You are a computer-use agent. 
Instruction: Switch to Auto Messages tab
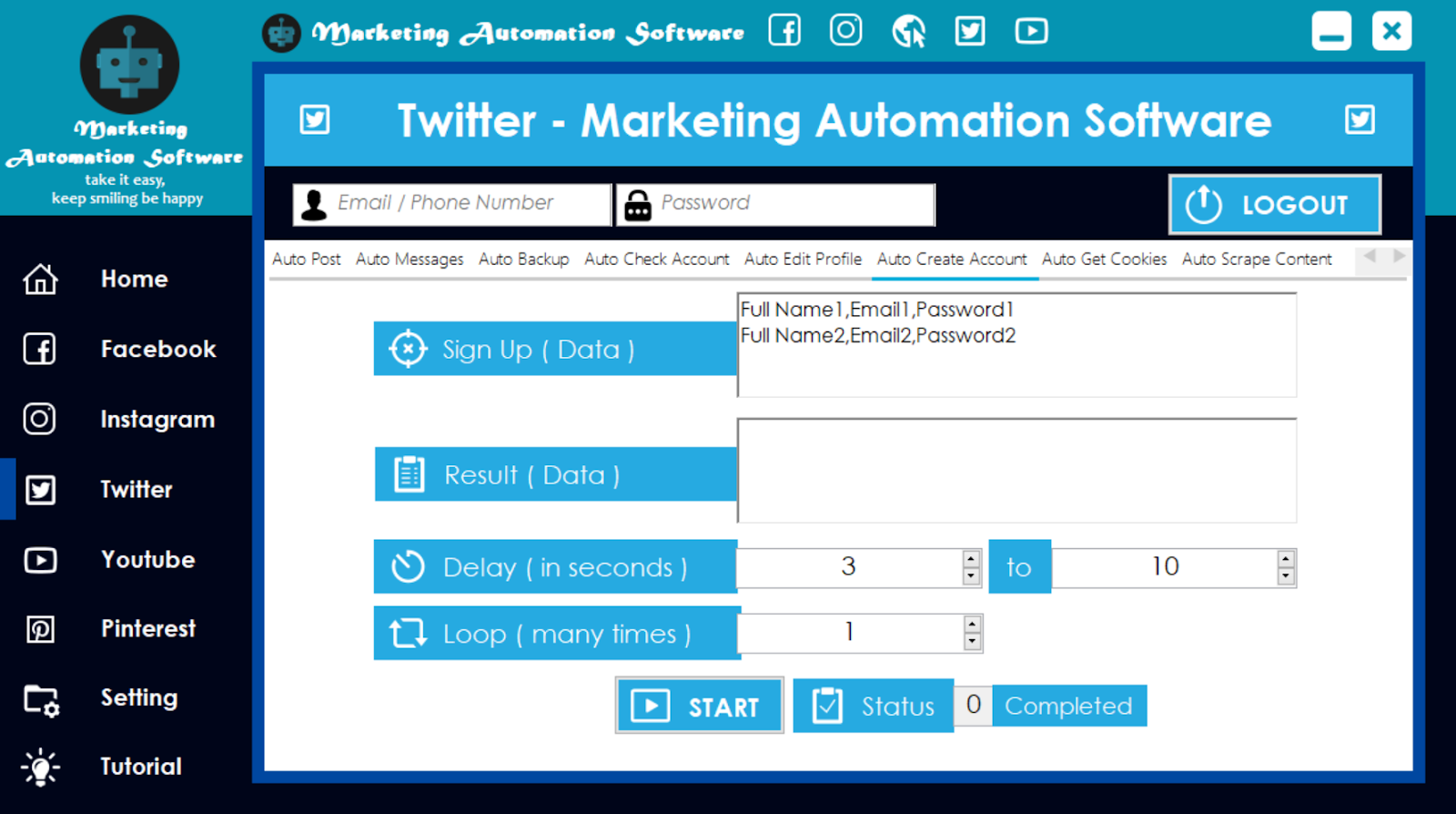pyautogui.click(x=409, y=259)
